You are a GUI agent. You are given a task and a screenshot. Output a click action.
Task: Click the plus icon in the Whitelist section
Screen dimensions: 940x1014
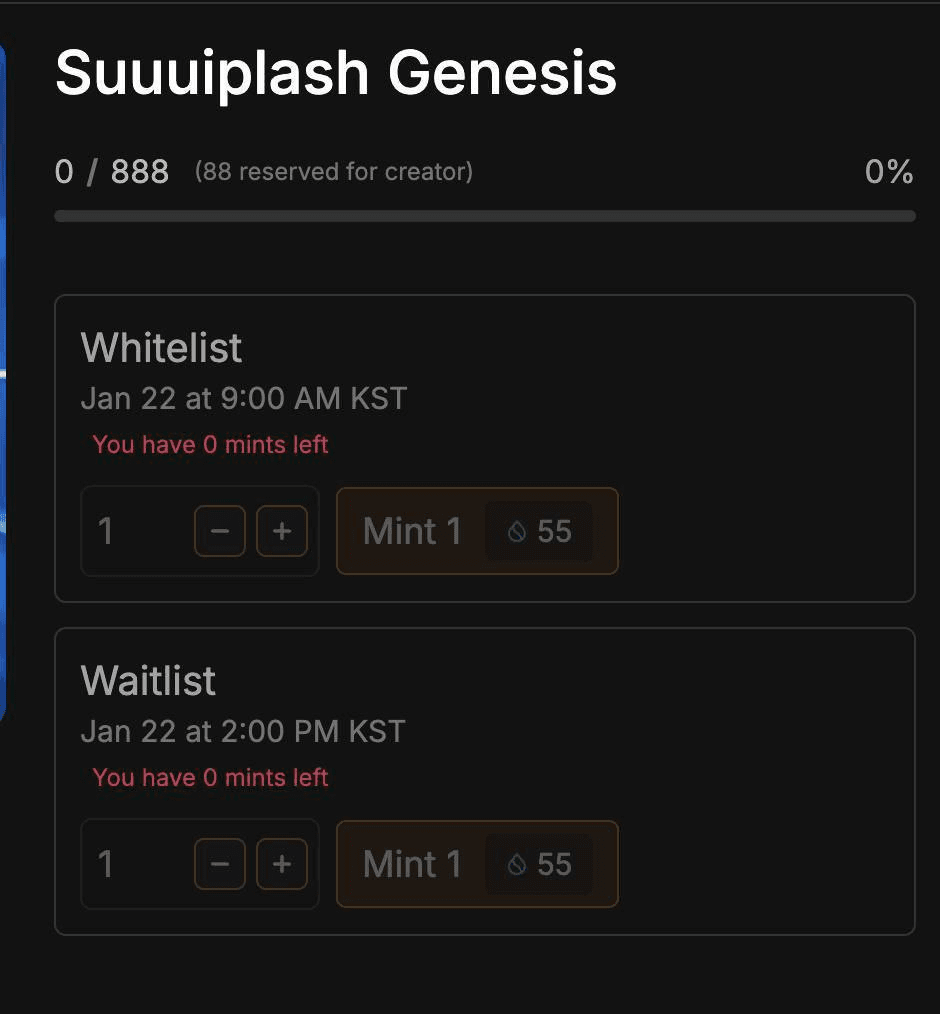coord(281,531)
